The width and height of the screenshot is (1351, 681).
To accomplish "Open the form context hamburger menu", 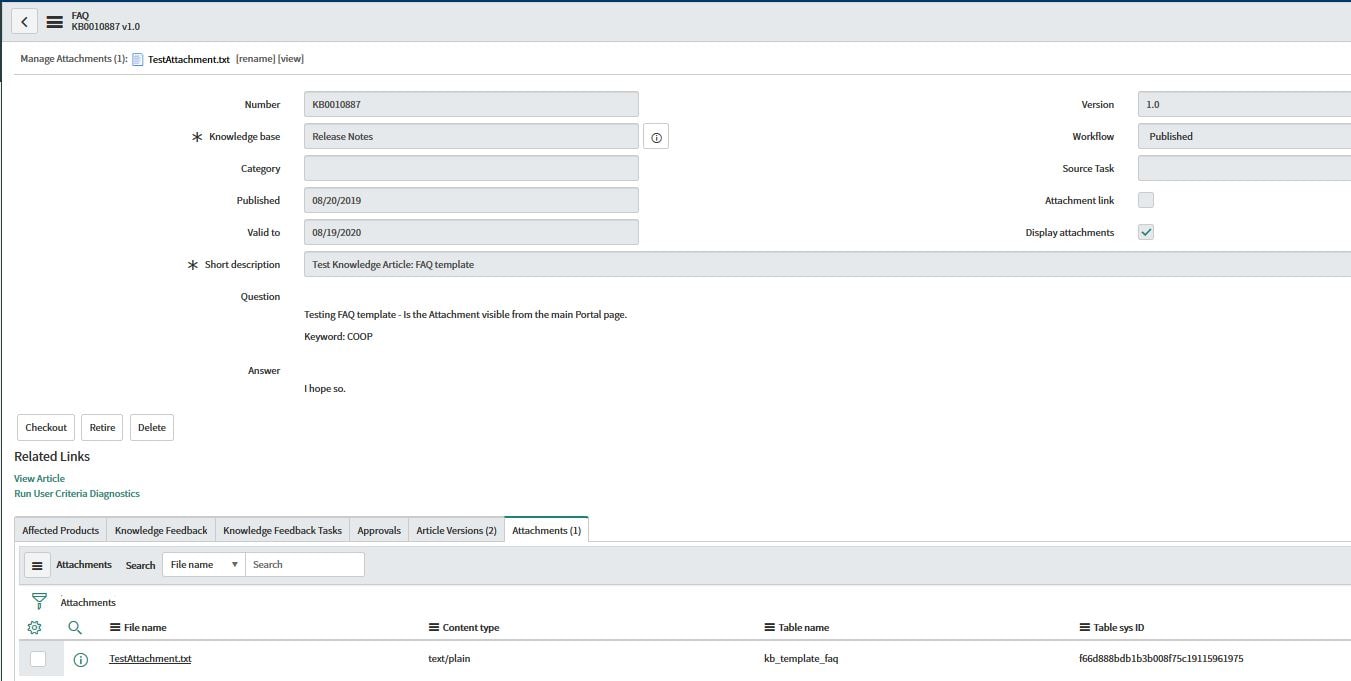I will click(x=55, y=21).
